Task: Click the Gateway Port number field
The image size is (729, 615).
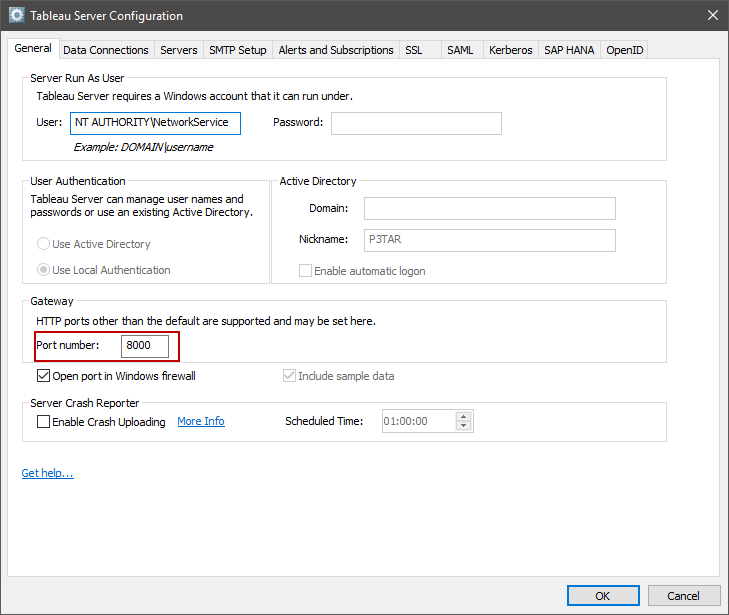Action: point(145,346)
